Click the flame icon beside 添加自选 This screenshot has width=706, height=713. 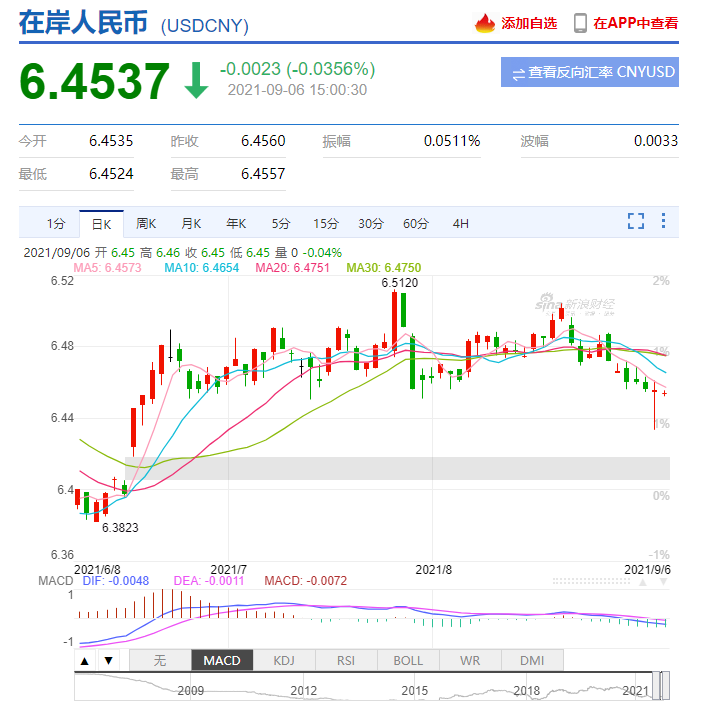(x=485, y=23)
